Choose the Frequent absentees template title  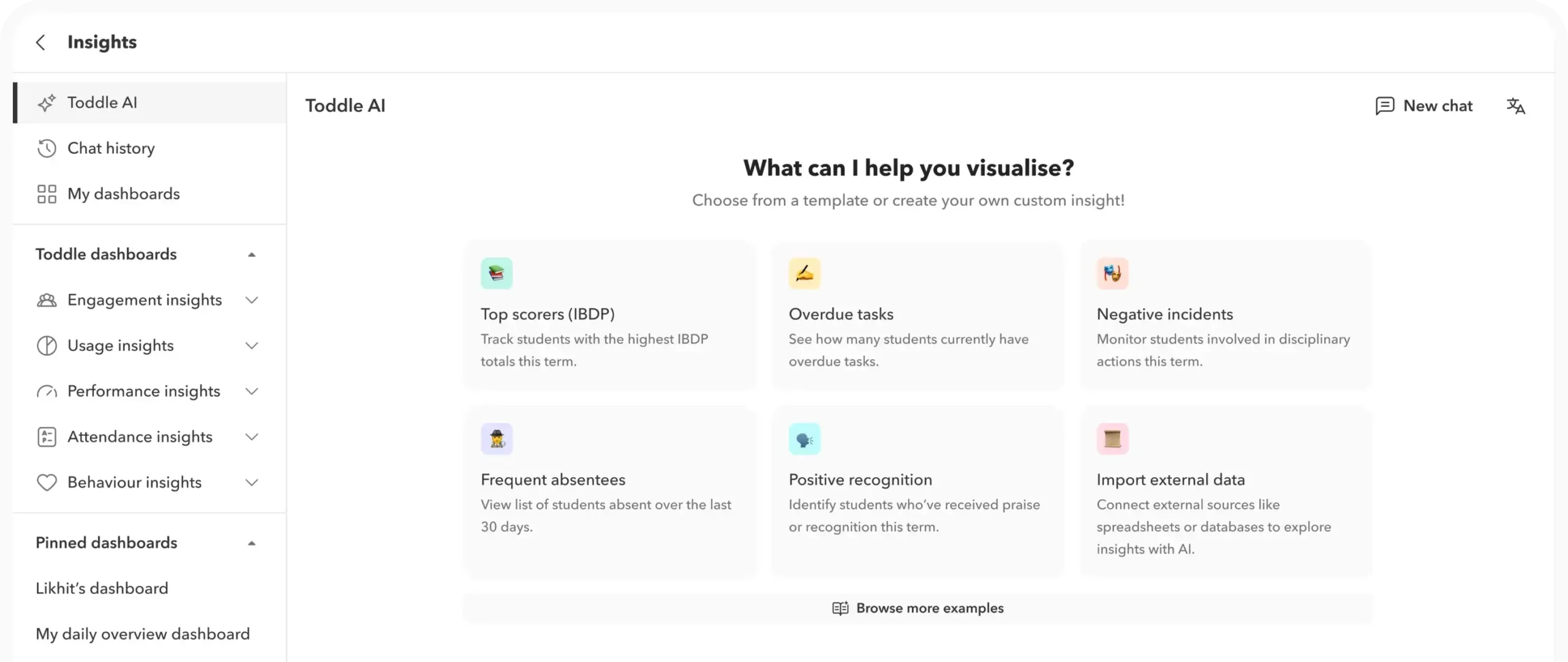point(553,480)
